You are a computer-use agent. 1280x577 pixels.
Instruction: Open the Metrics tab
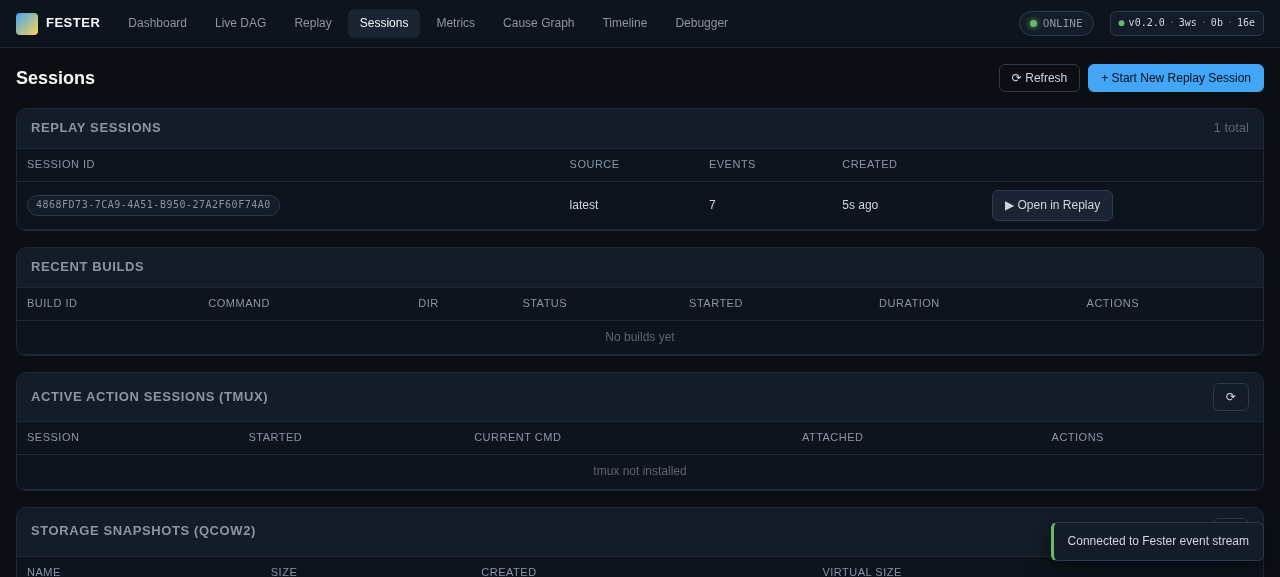click(455, 23)
